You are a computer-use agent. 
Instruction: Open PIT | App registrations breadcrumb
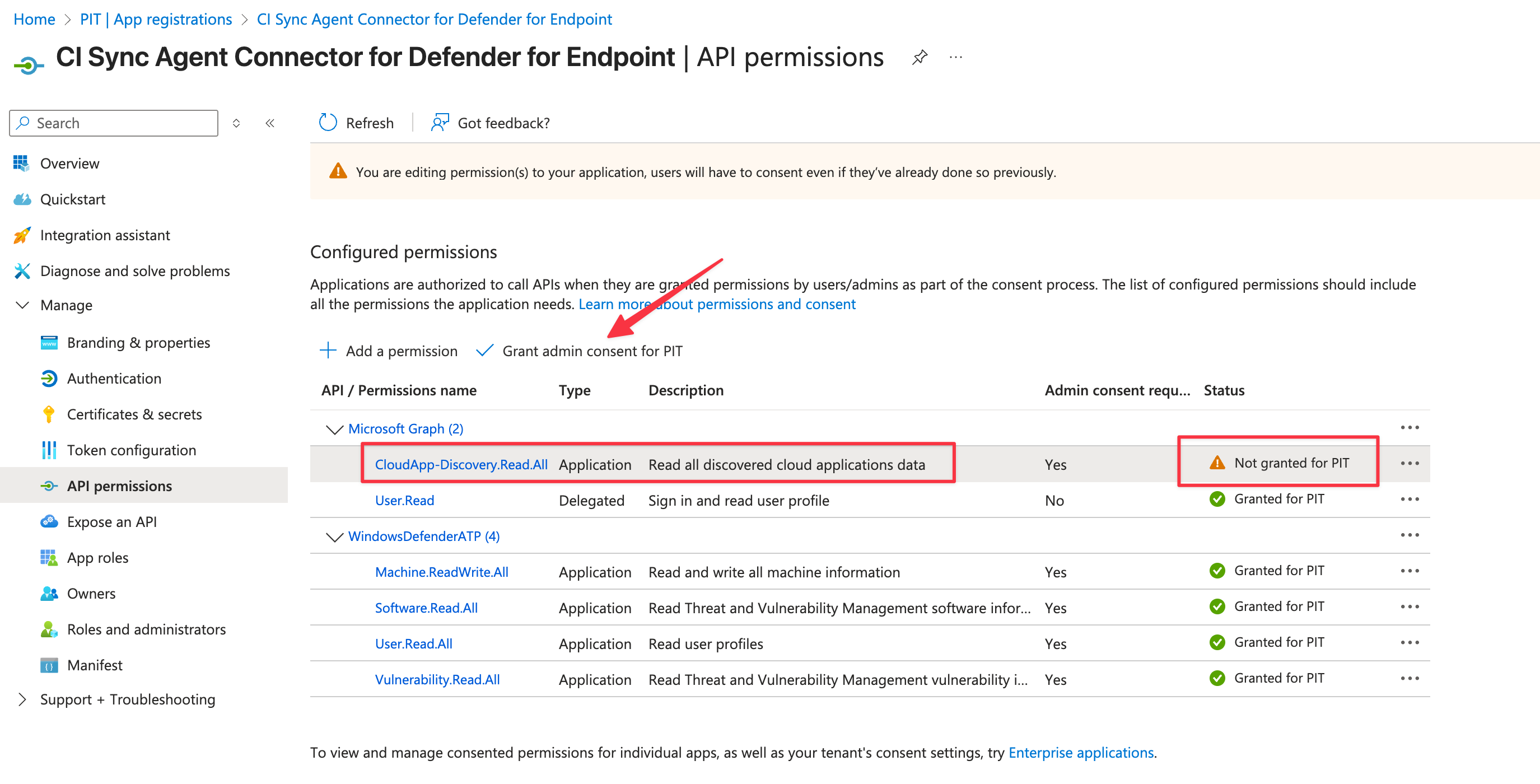pos(156,19)
